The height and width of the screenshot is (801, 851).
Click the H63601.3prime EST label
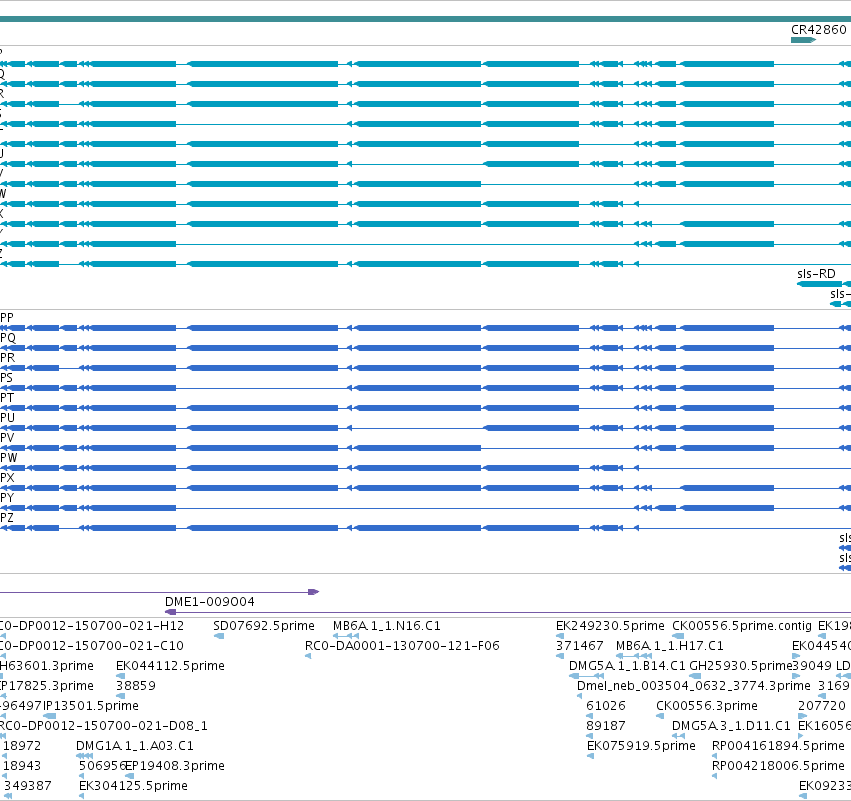point(47,666)
